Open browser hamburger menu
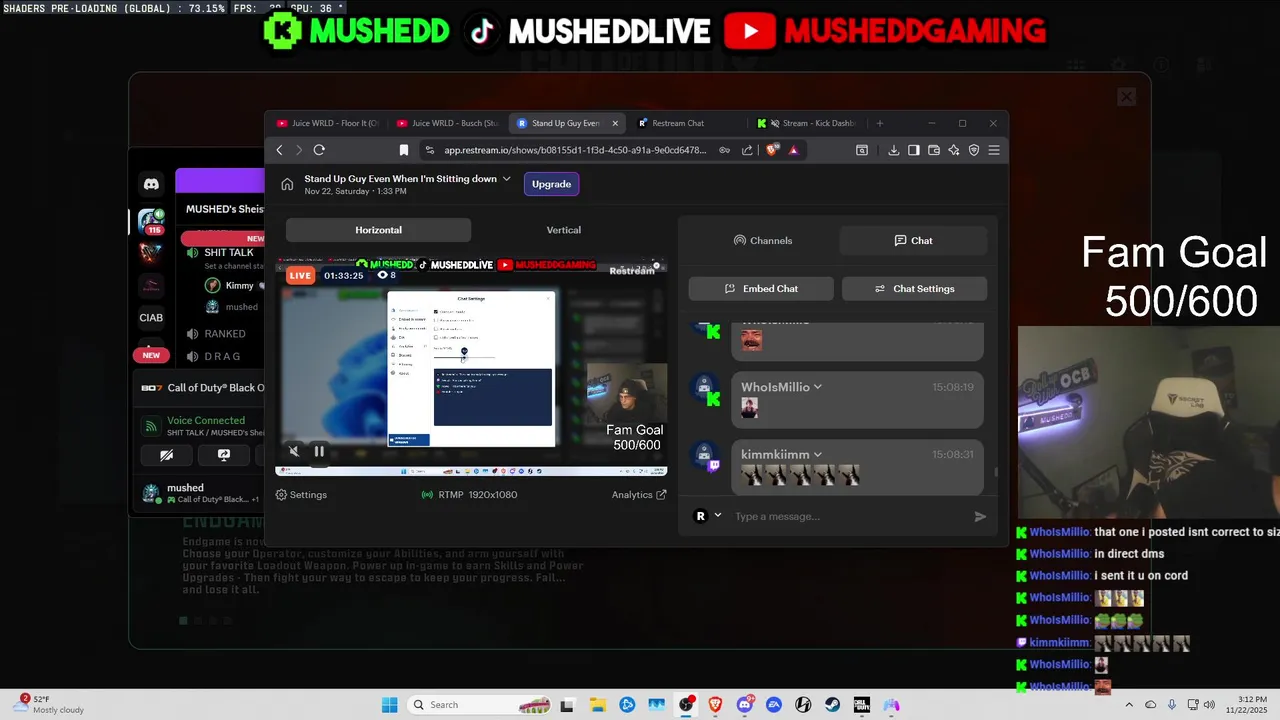Screen dimensions: 1280x720 994,150
